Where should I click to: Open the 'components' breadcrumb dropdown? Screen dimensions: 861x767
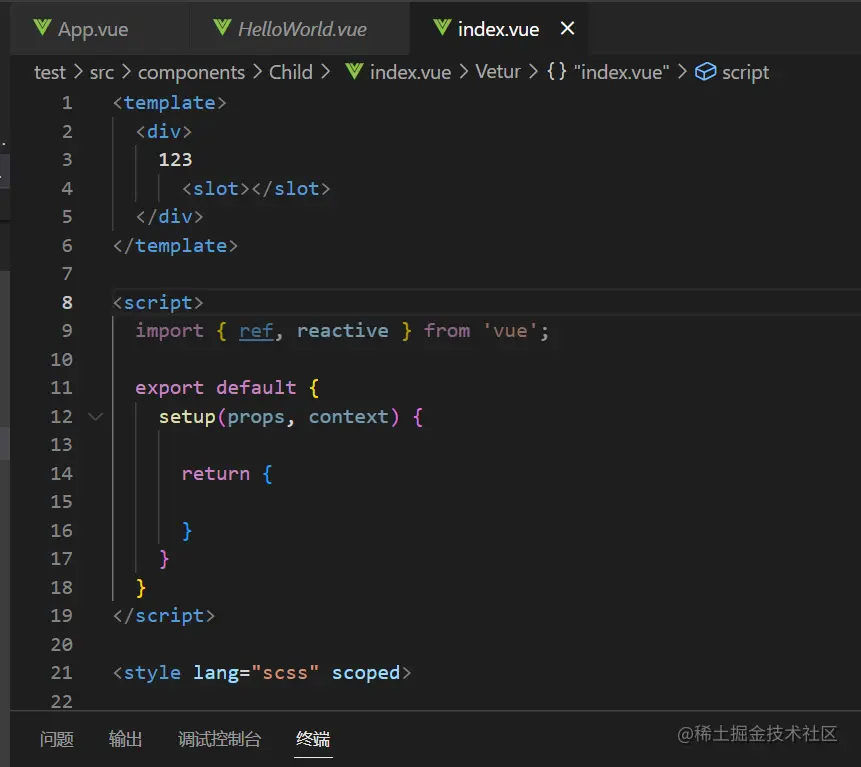click(x=191, y=72)
